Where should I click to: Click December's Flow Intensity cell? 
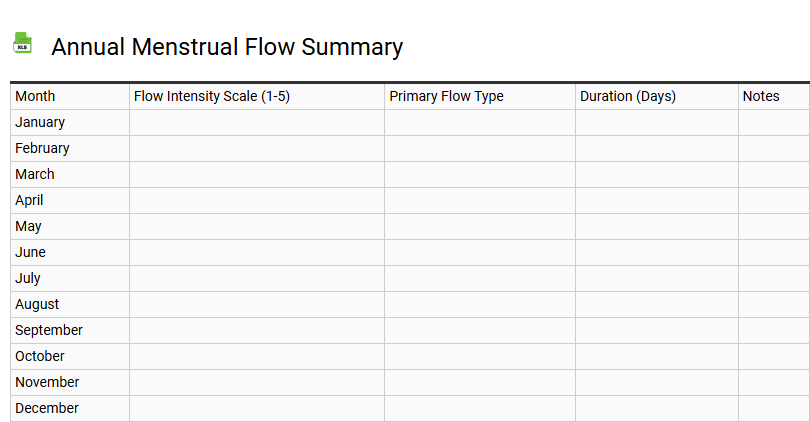(257, 409)
